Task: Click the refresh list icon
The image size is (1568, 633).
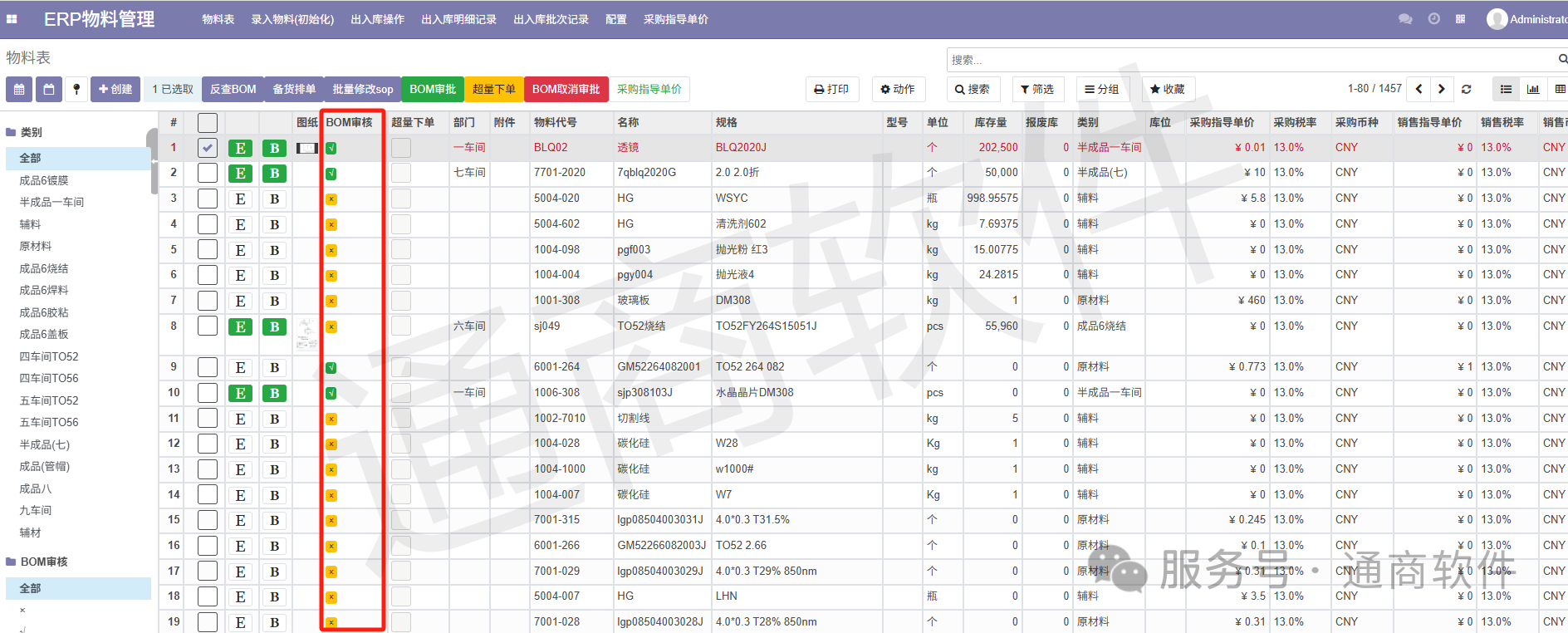Action: point(1467,89)
